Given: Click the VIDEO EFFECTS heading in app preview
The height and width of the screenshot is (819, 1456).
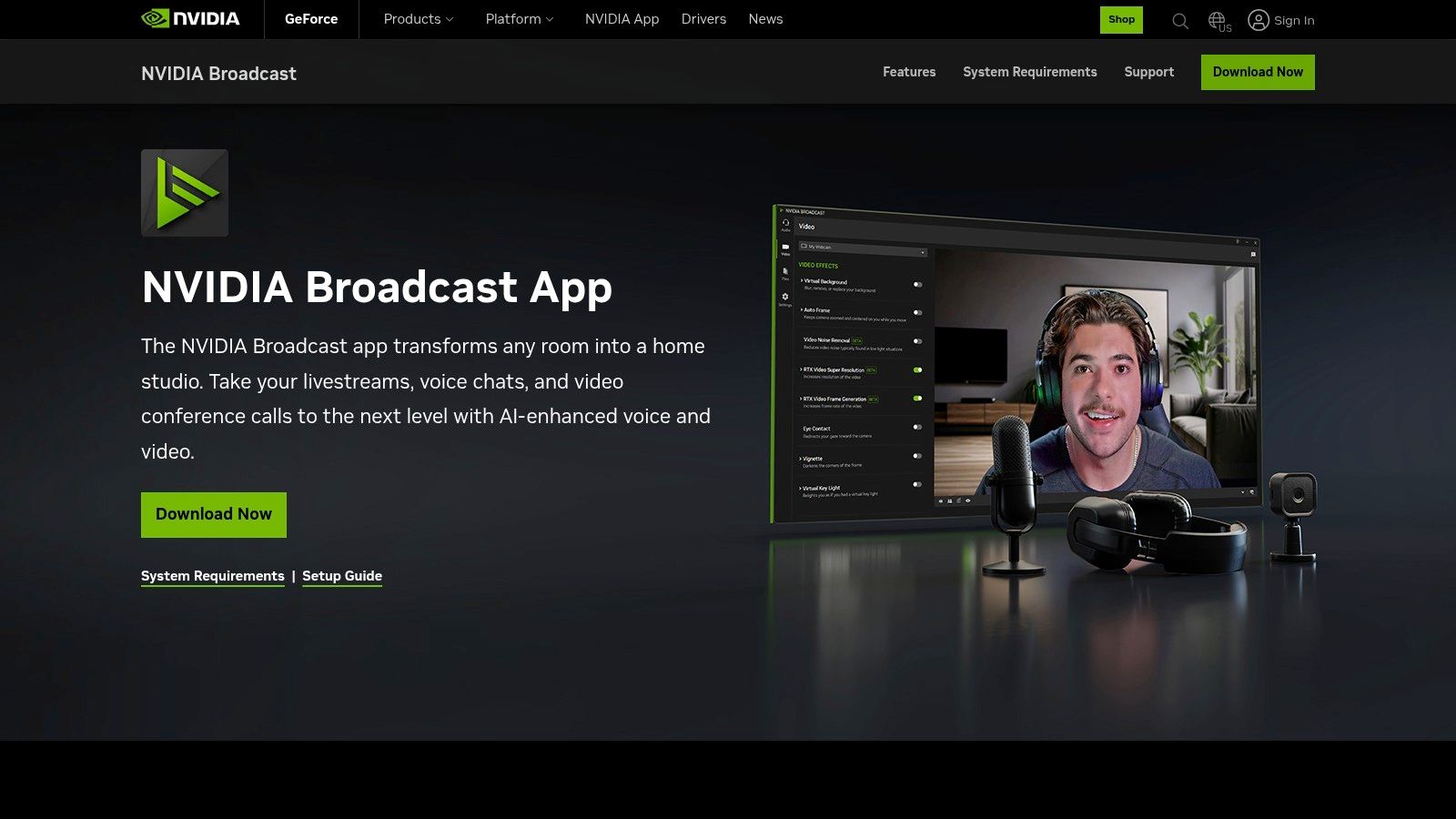Looking at the screenshot, I should click(818, 266).
